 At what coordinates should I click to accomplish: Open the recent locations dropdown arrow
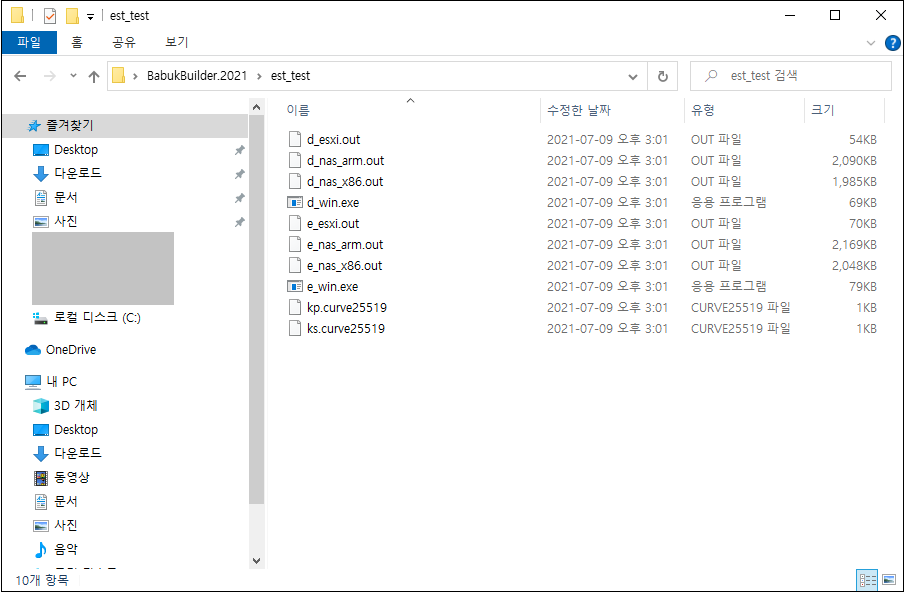click(x=73, y=76)
